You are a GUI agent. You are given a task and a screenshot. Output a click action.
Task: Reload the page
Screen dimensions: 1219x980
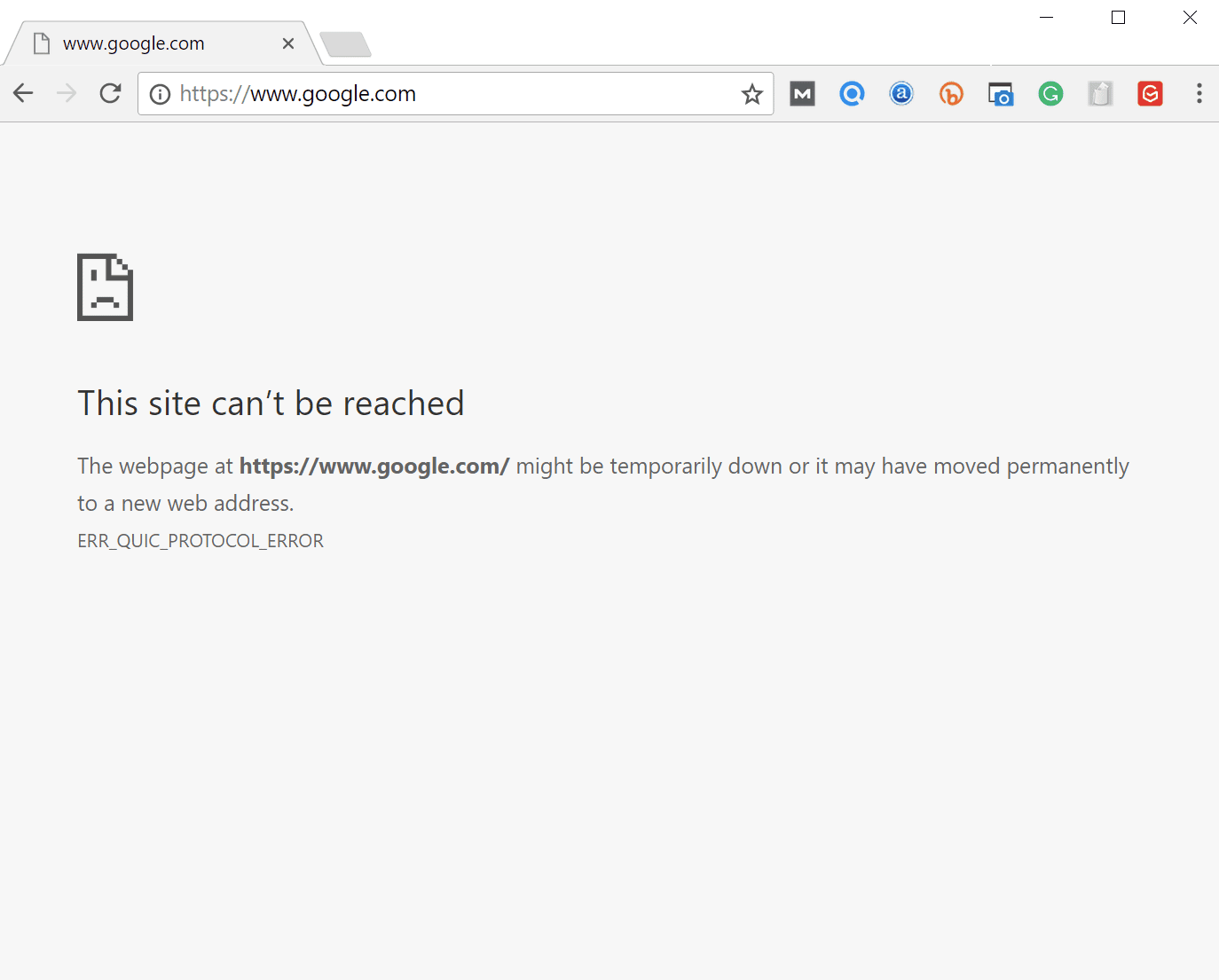click(110, 93)
